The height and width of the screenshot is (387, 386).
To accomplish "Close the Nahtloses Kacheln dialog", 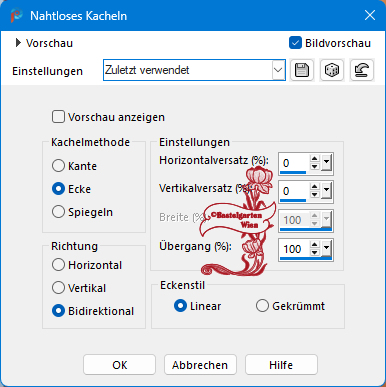I will point(370,15).
